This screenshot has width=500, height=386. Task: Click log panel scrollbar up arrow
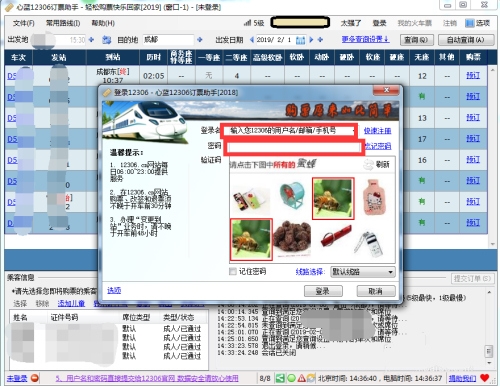489,292
